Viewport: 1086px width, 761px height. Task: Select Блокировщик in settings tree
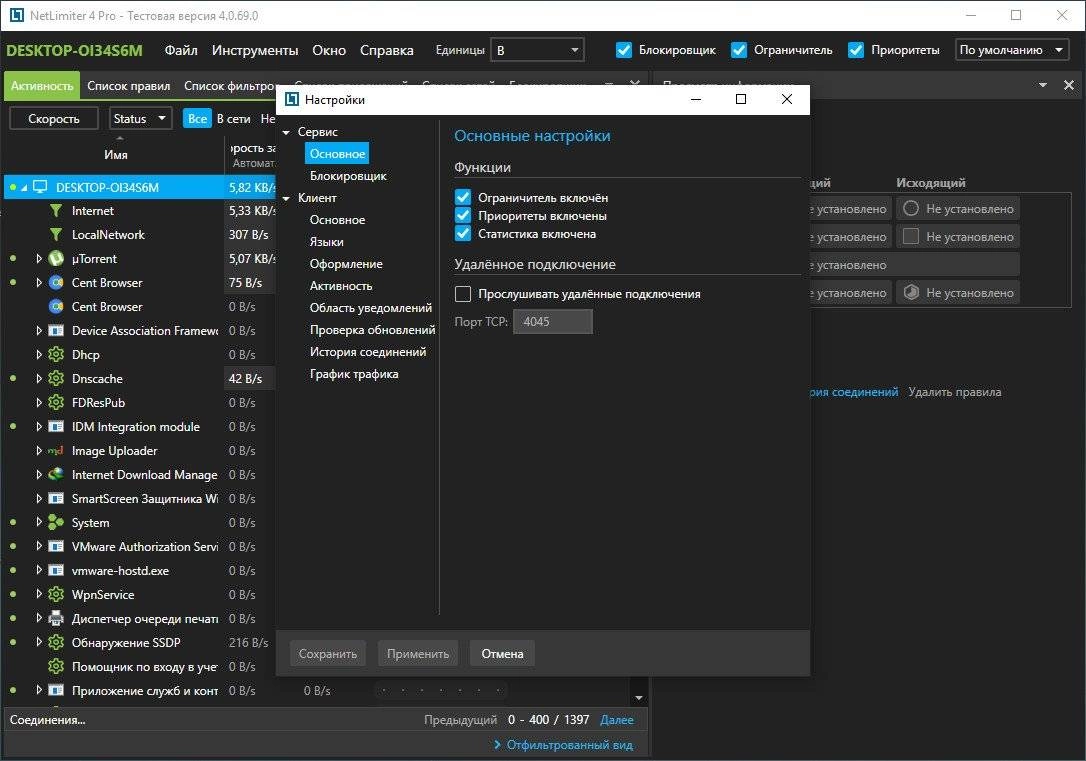pos(348,176)
